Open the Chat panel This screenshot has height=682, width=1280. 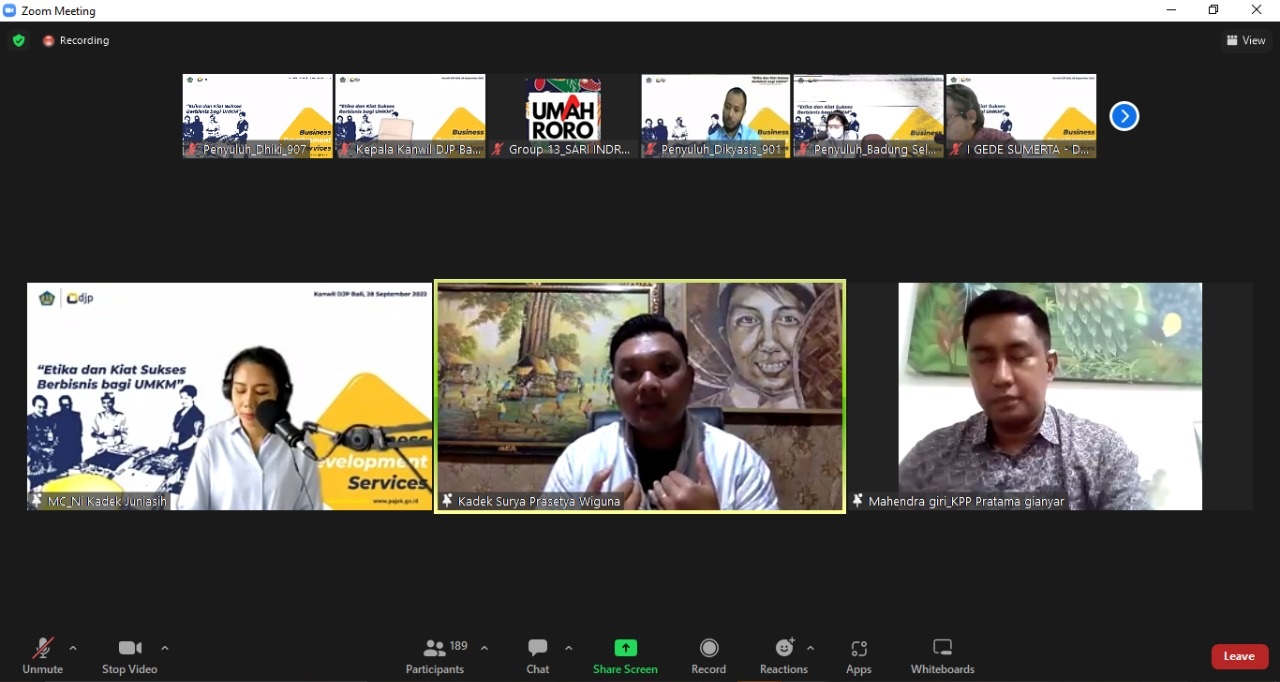tap(538, 655)
